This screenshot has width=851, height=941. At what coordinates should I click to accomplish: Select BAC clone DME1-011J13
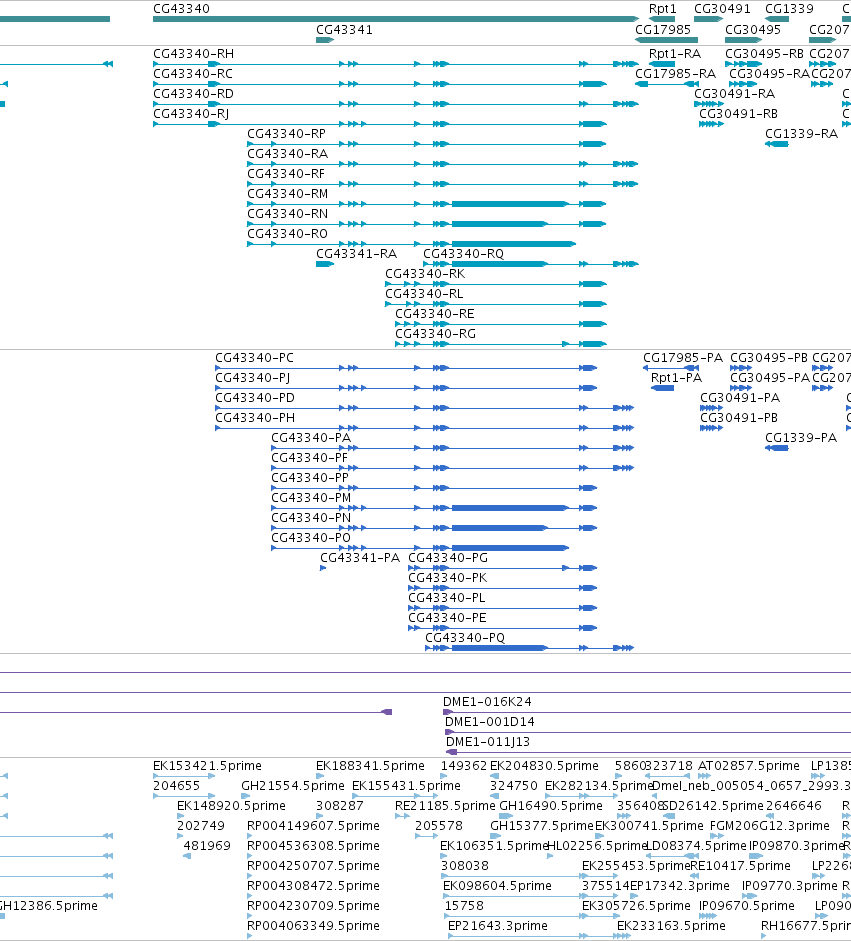(488, 742)
